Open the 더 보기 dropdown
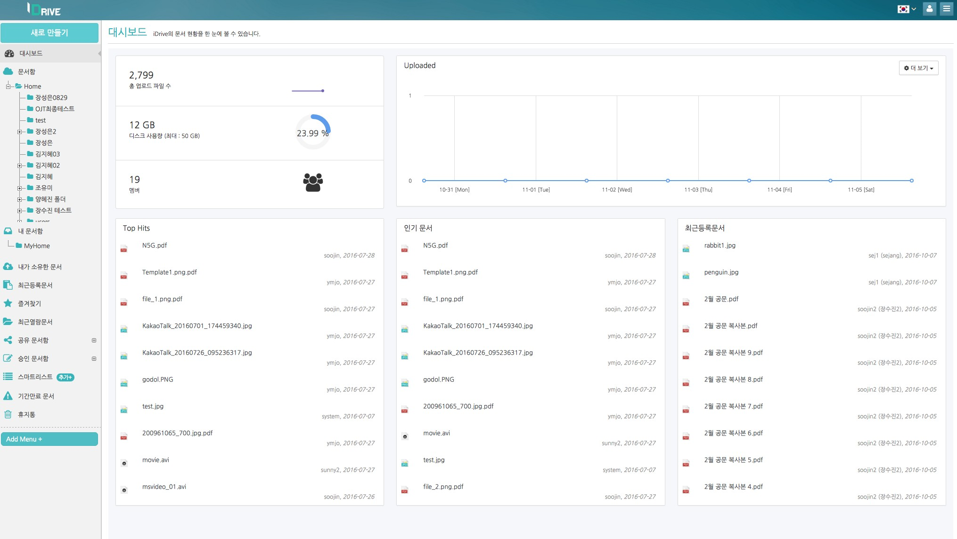 [918, 68]
